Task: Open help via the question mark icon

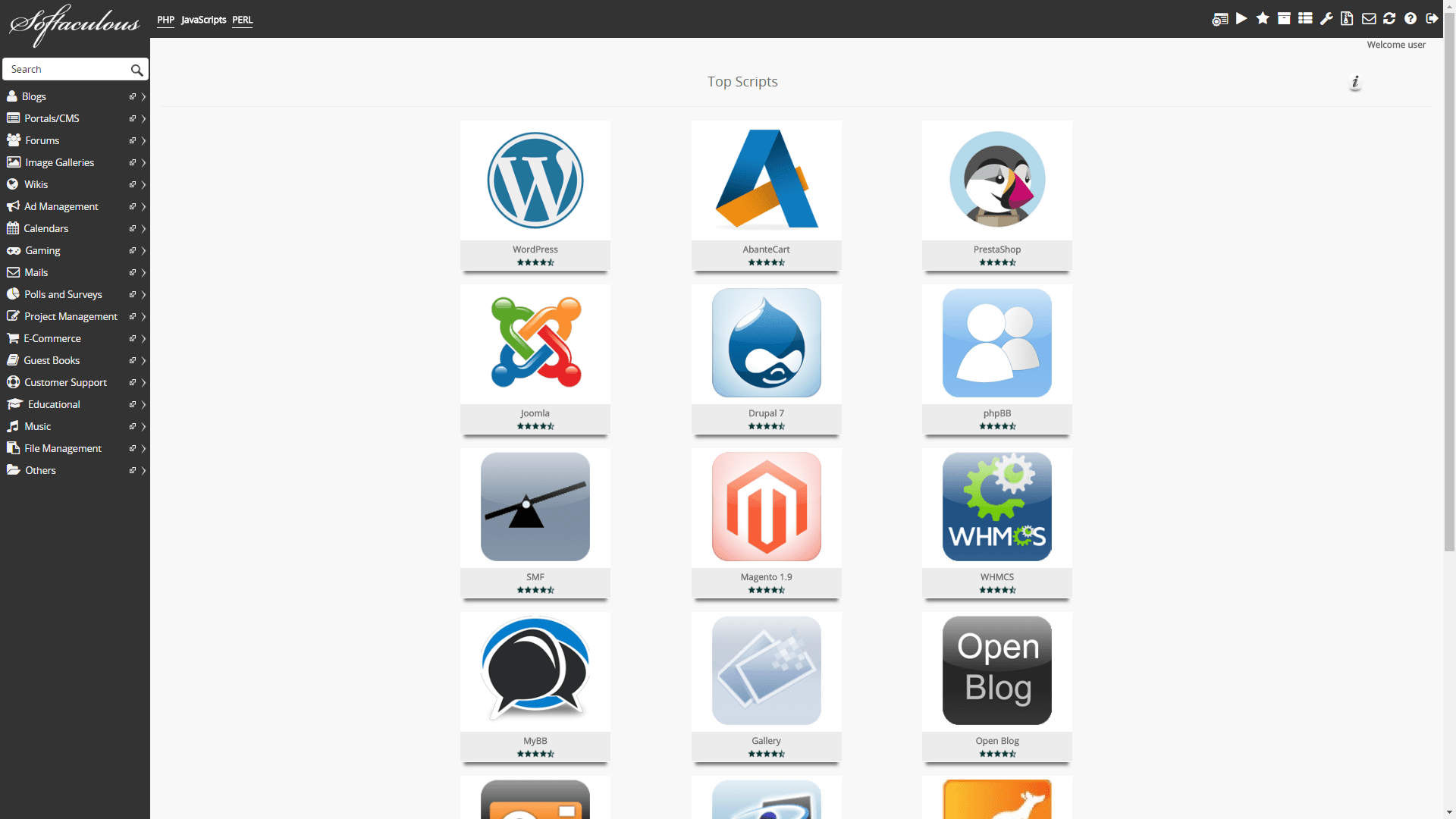Action: click(1410, 19)
